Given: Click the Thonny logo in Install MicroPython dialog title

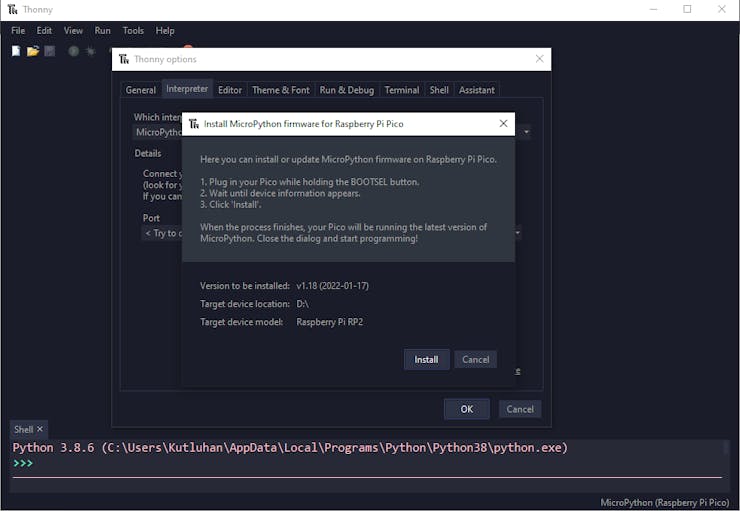Looking at the screenshot, I should click(x=193, y=124).
